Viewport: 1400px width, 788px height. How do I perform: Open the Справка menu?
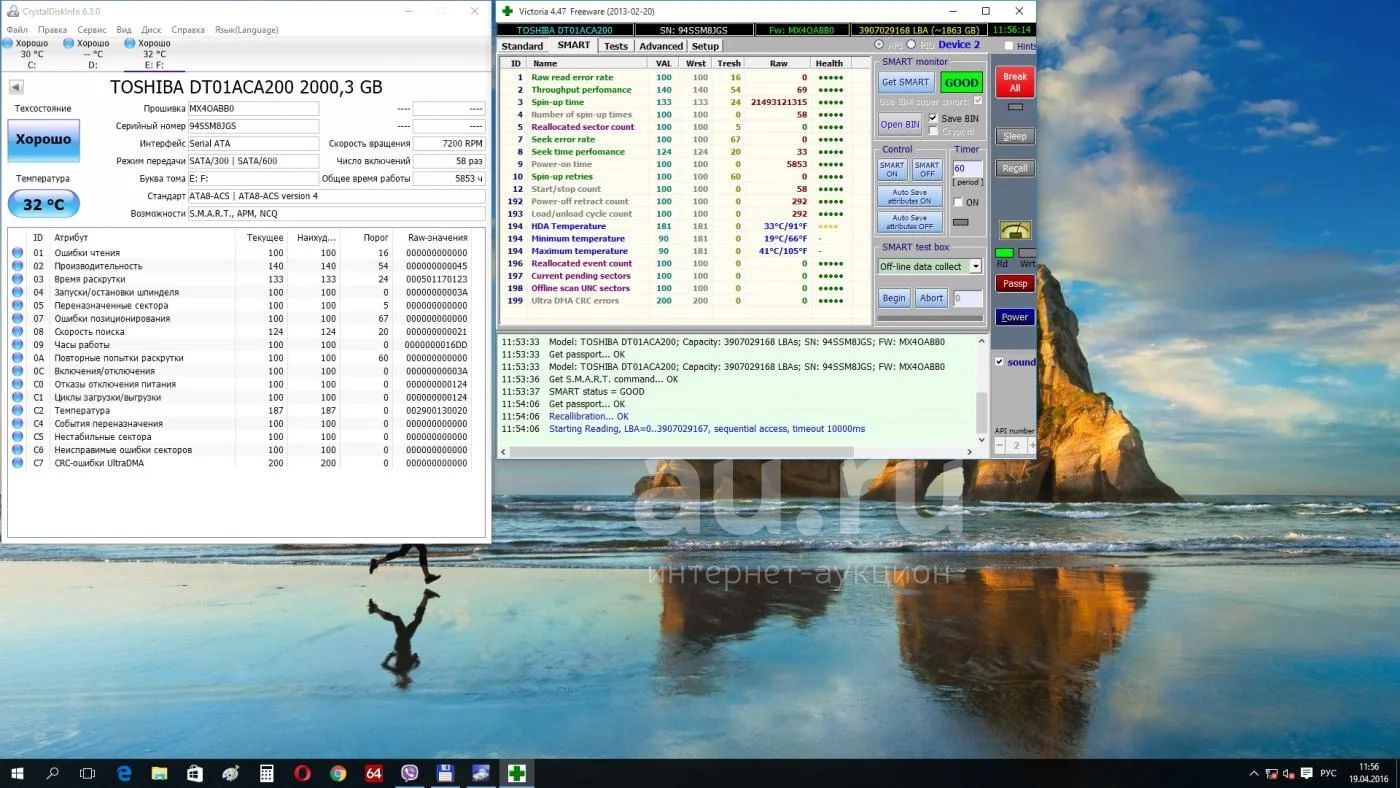[x=188, y=30]
